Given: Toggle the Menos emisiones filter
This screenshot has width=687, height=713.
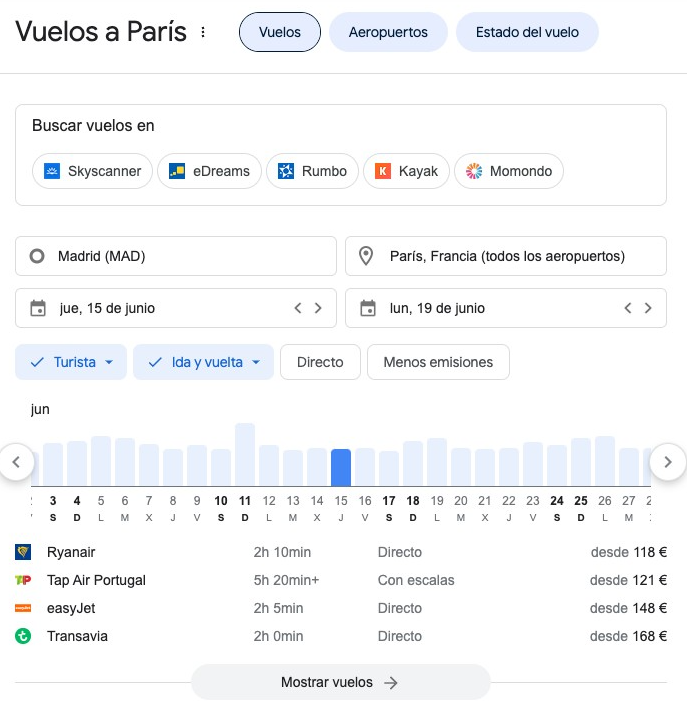Looking at the screenshot, I should (438, 362).
